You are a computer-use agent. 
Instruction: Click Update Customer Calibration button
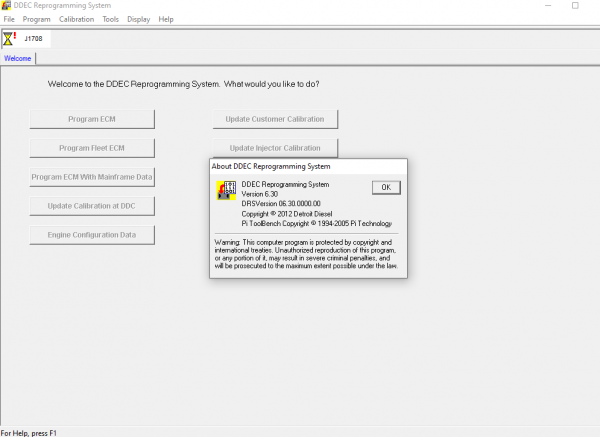tap(275, 119)
